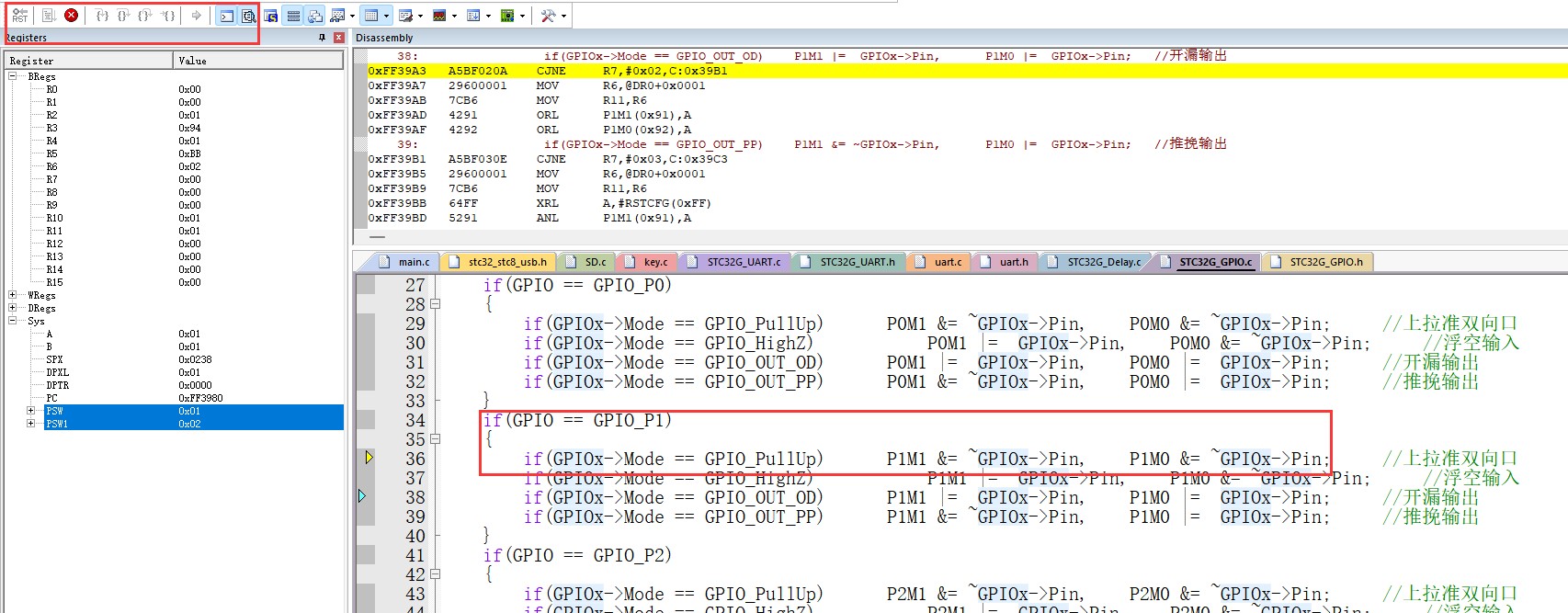
Task: Open the Watch windows dropdown arrow
Action: pyautogui.click(x=352, y=16)
